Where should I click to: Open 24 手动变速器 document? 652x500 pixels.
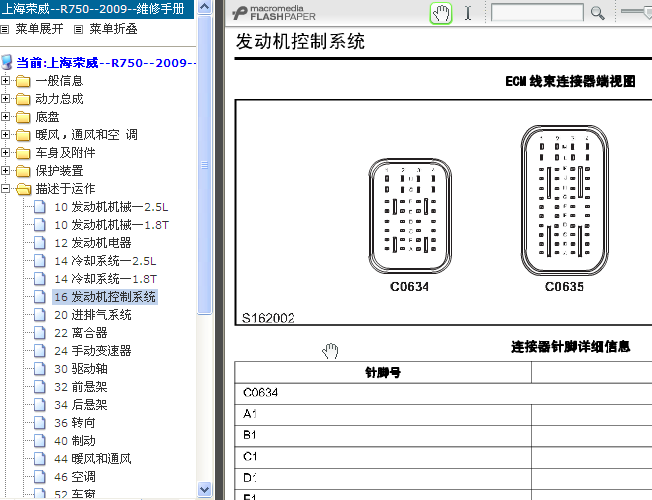point(93,351)
